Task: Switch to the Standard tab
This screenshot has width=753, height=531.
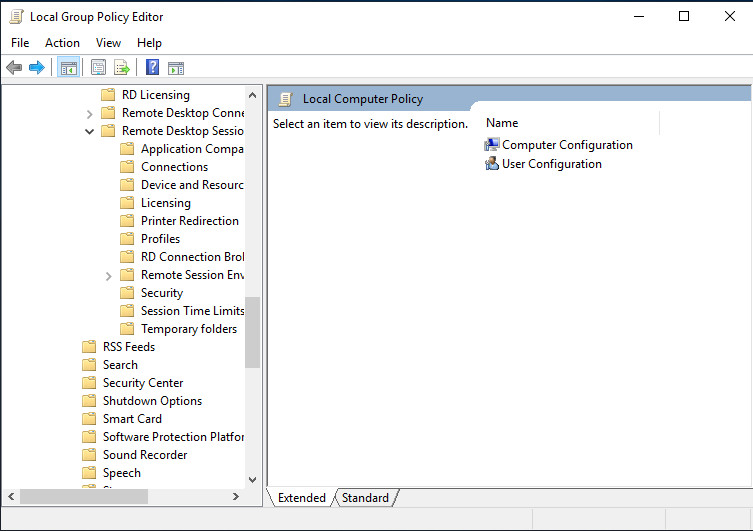Action: tap(365, 498)
